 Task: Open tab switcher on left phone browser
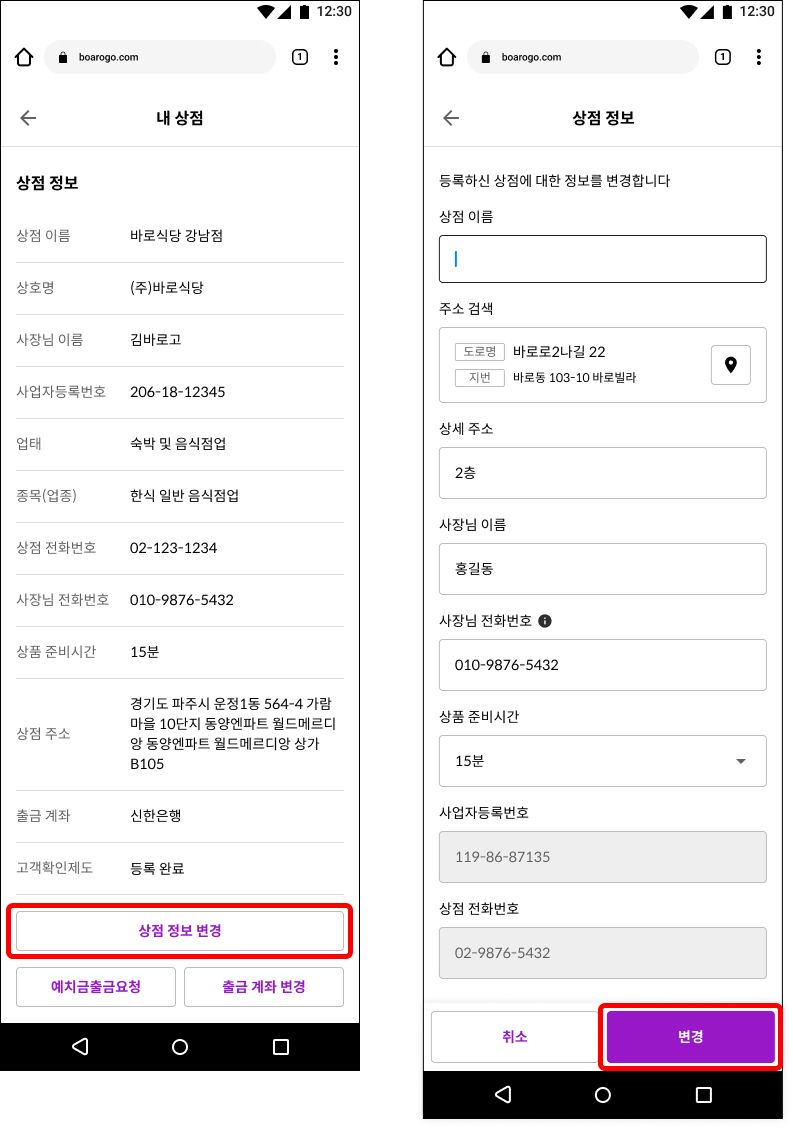[x=300, y=57]
